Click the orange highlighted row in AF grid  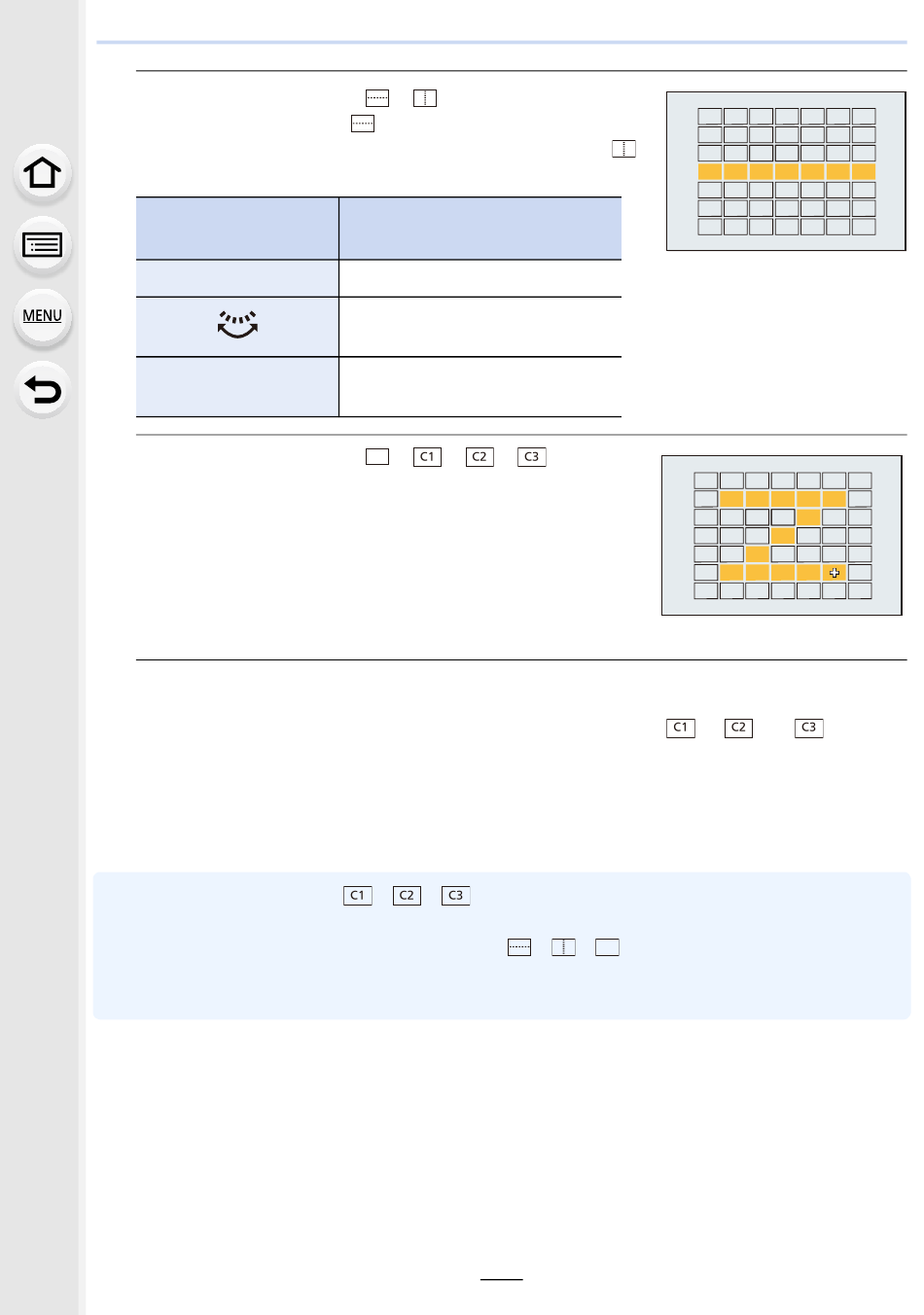tap(787, 171)
